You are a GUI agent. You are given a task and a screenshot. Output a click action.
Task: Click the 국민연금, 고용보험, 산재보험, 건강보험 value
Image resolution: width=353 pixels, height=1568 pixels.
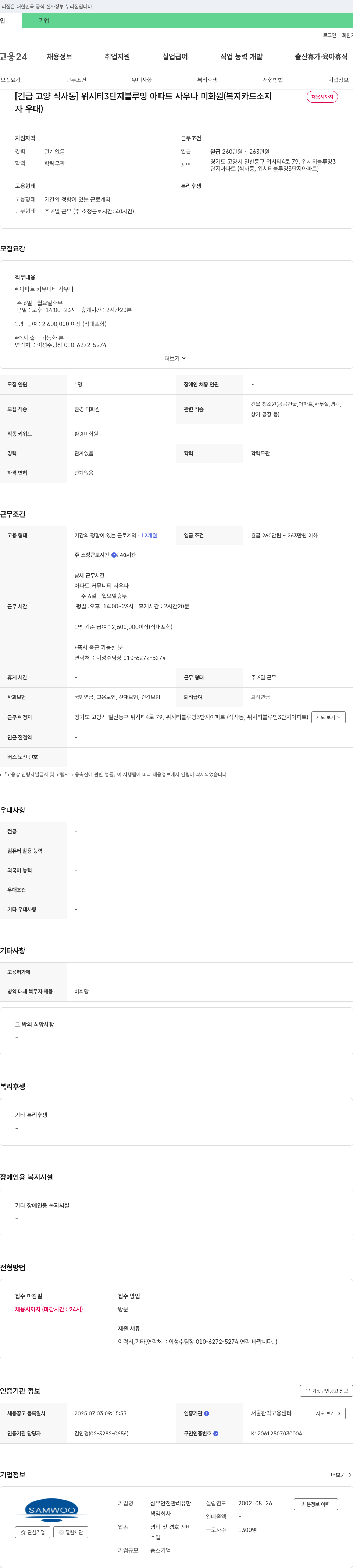pos(117,697)
